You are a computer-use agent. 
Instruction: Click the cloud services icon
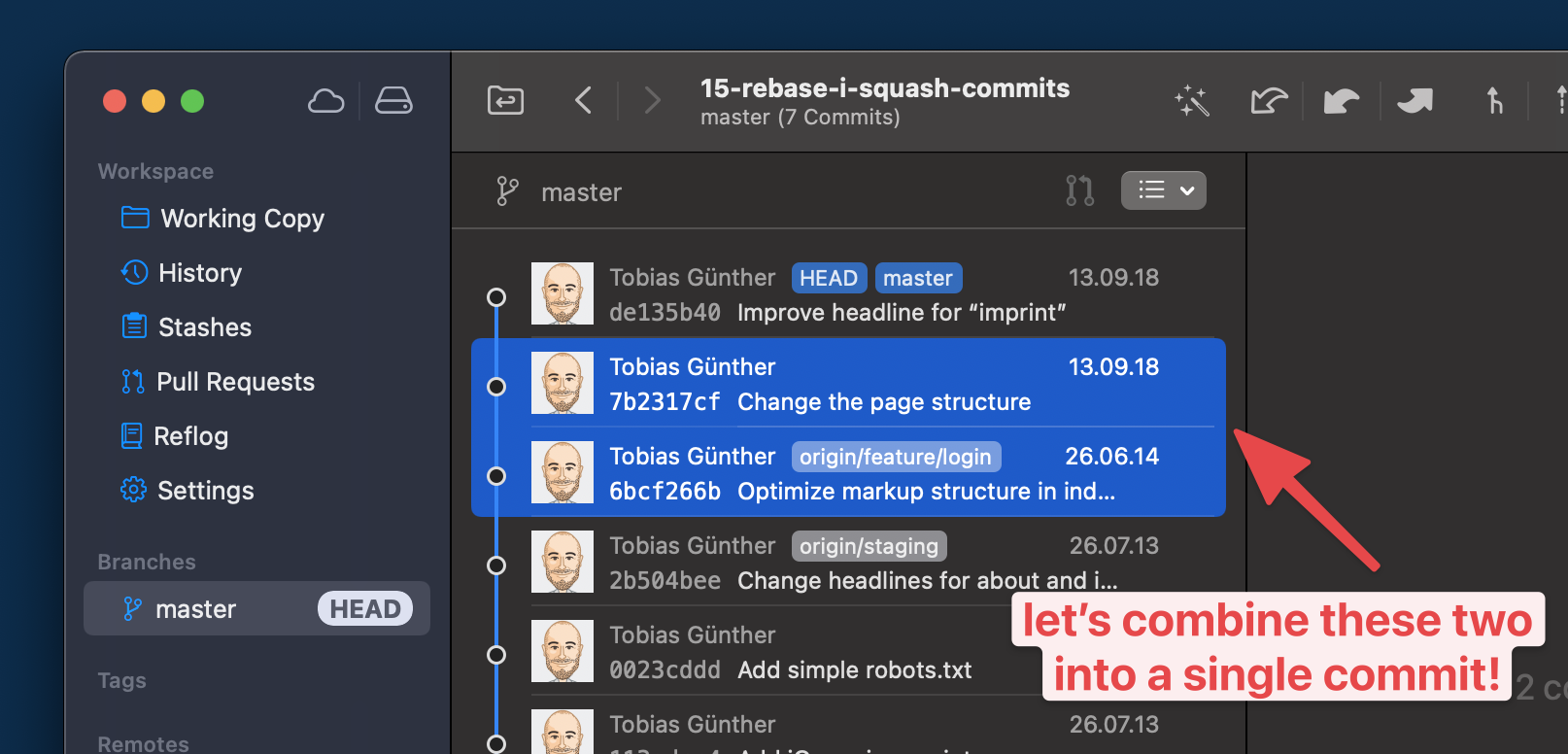[x=325, y=101]
